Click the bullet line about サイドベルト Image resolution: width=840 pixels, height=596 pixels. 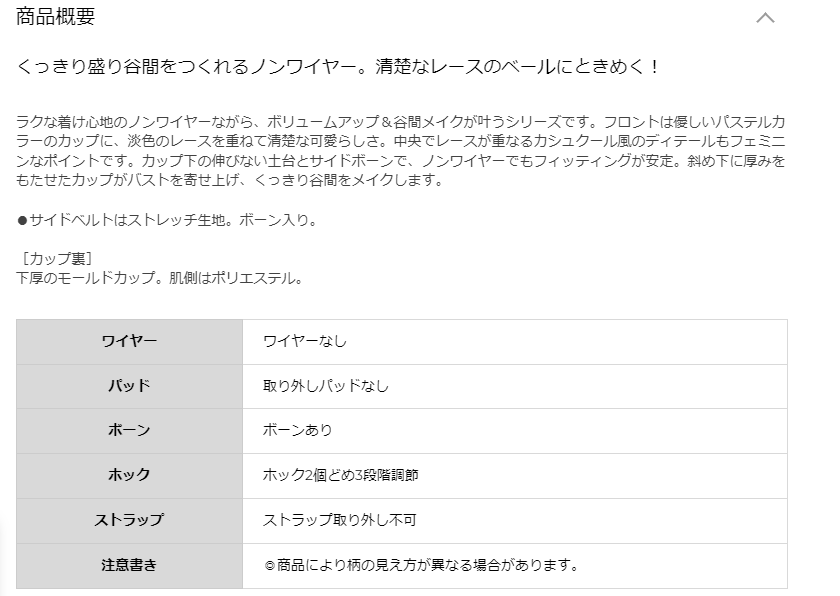pos(168,220)
